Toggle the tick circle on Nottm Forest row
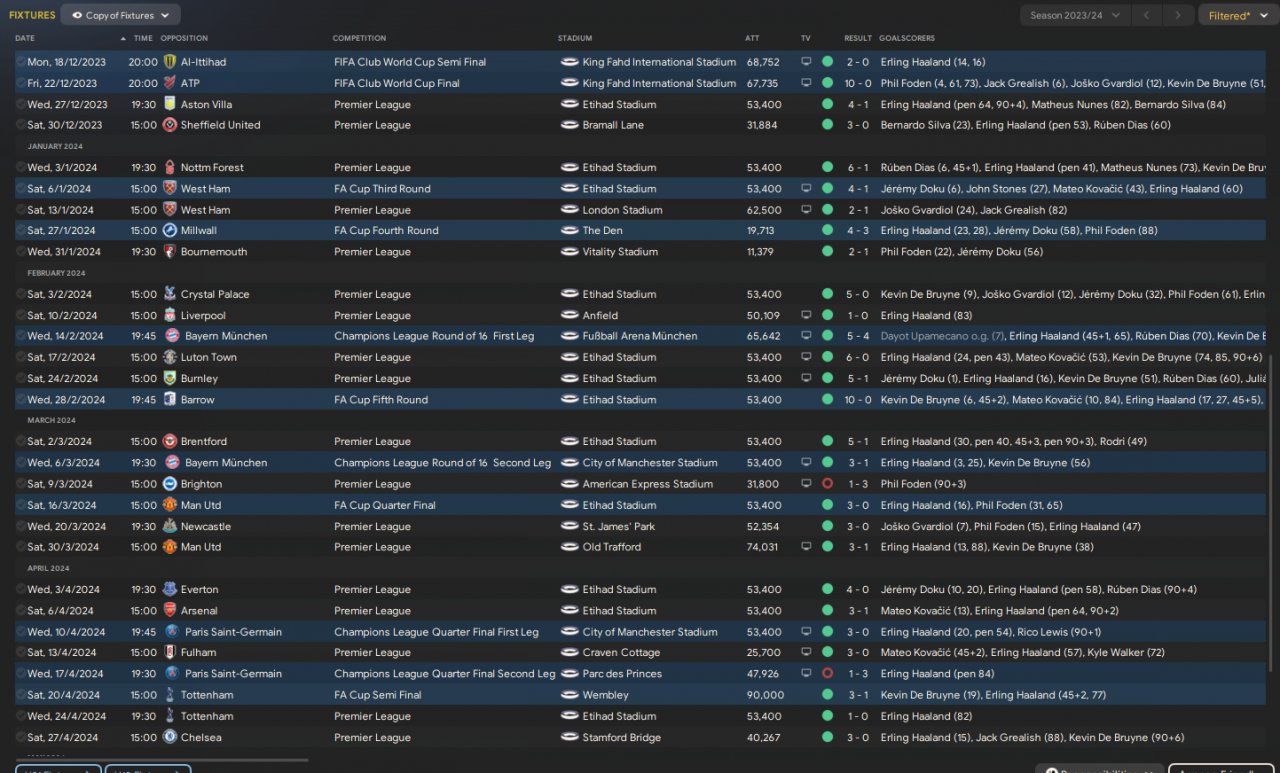Viewport: 1280px width, 773px height. pos(20,167)
